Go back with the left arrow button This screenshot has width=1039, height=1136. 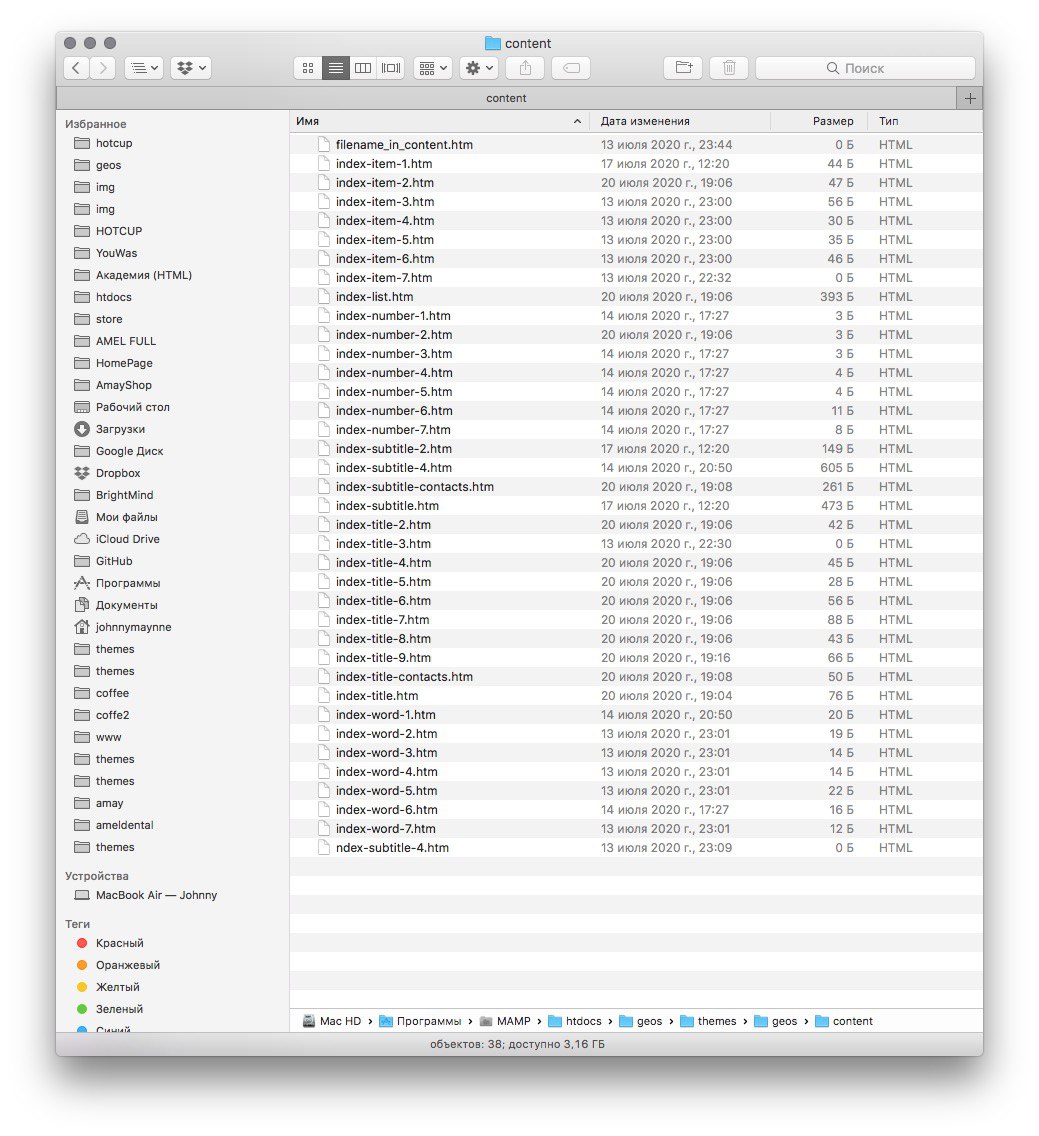pyautogui.click(x=76, y=68)
